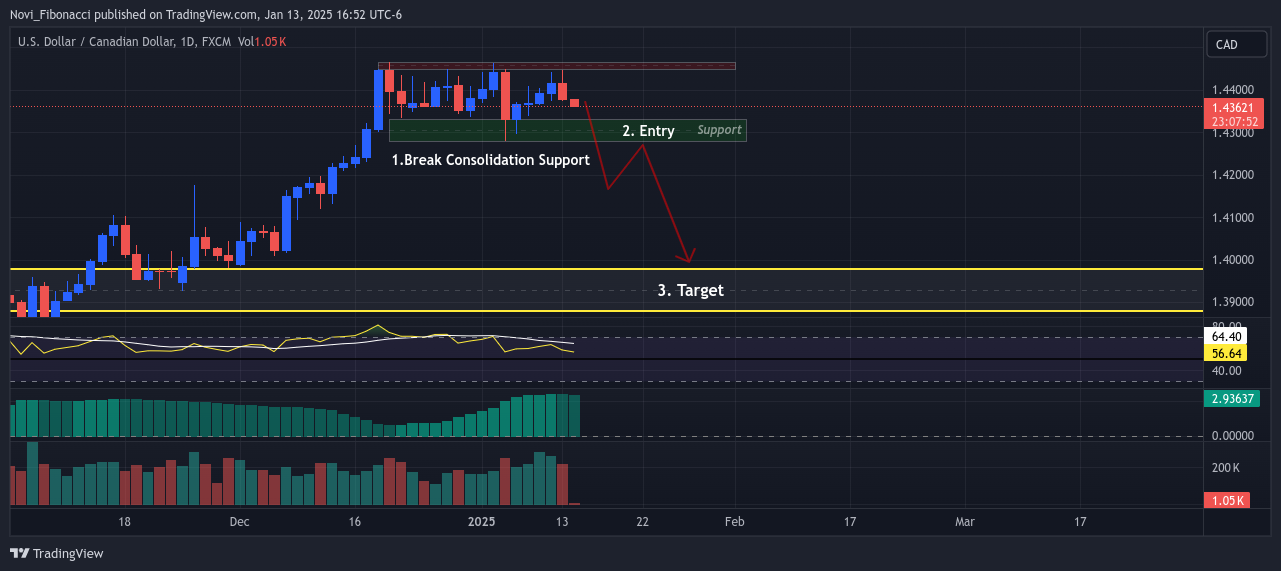The image size is (1281, 571).
Task: Select the current price label 1.43621
Action: coord(1234,107)
